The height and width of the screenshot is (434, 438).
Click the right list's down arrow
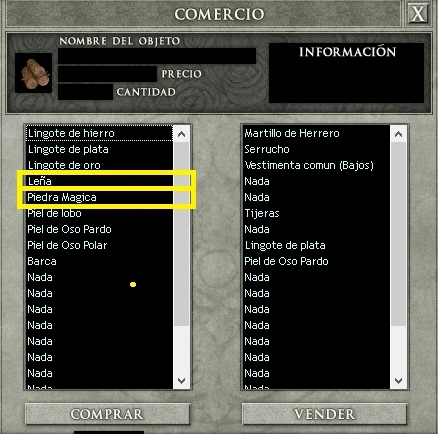click(398, 380)
